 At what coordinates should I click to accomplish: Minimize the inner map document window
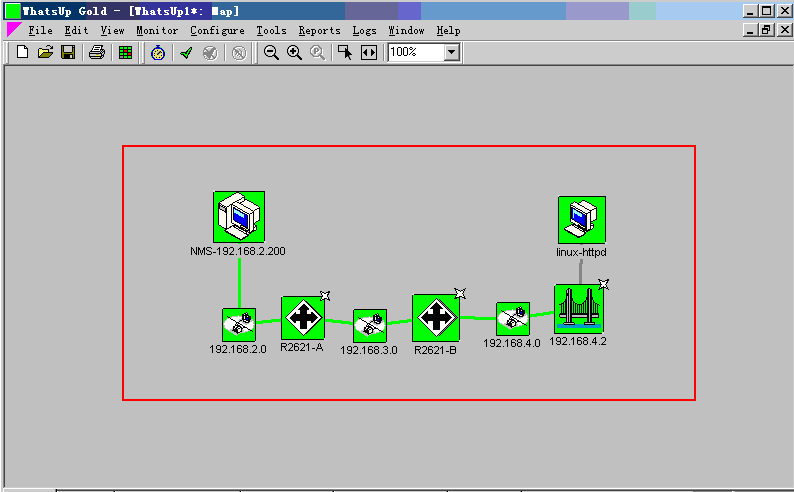tap(750, 30)
